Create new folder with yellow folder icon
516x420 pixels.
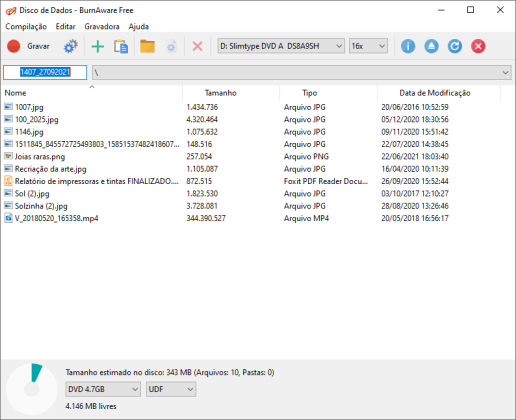(147, 46)
